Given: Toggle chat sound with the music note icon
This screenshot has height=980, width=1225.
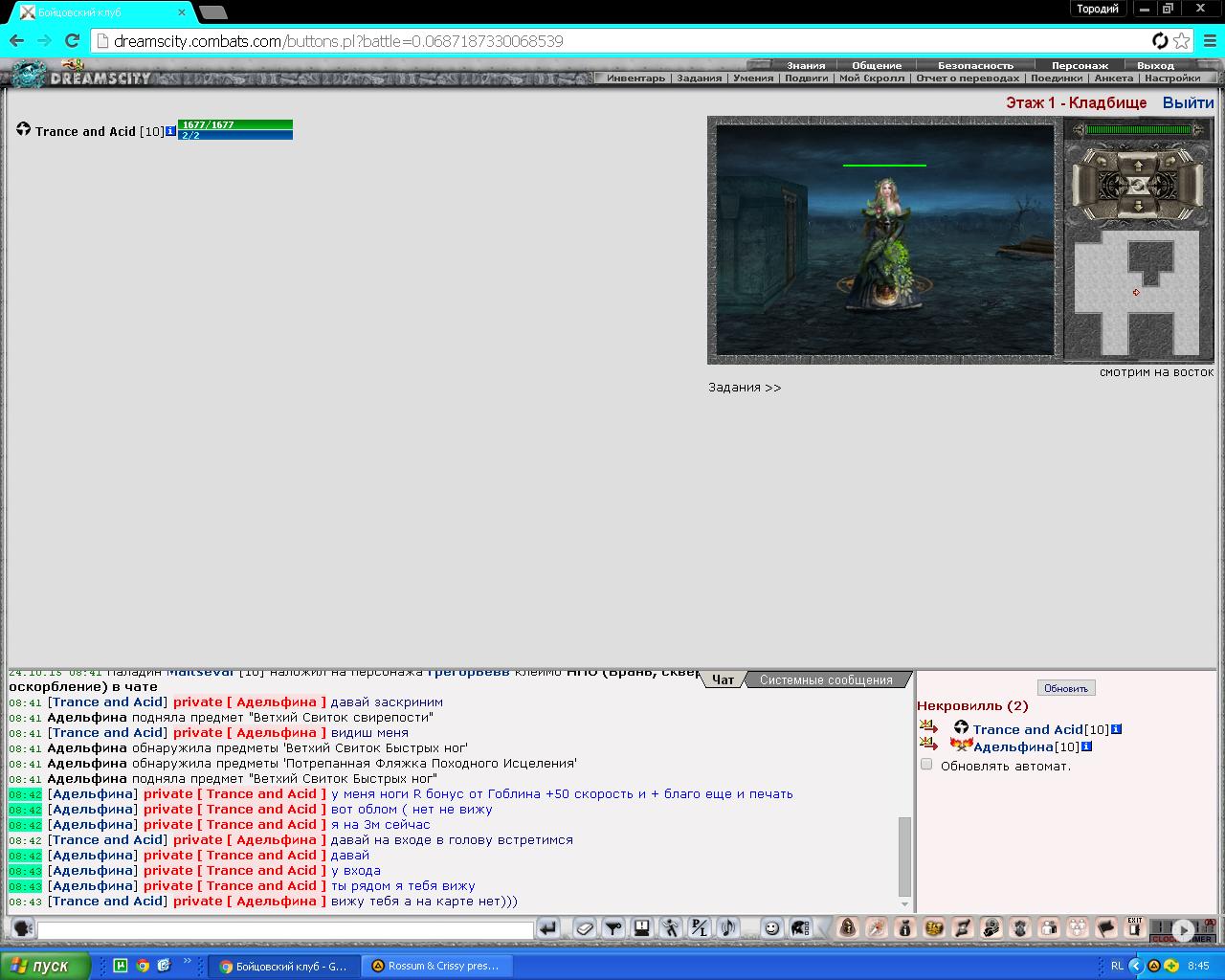Looking at the screenshot, I should pyautogui.click(x=728, y=927).
